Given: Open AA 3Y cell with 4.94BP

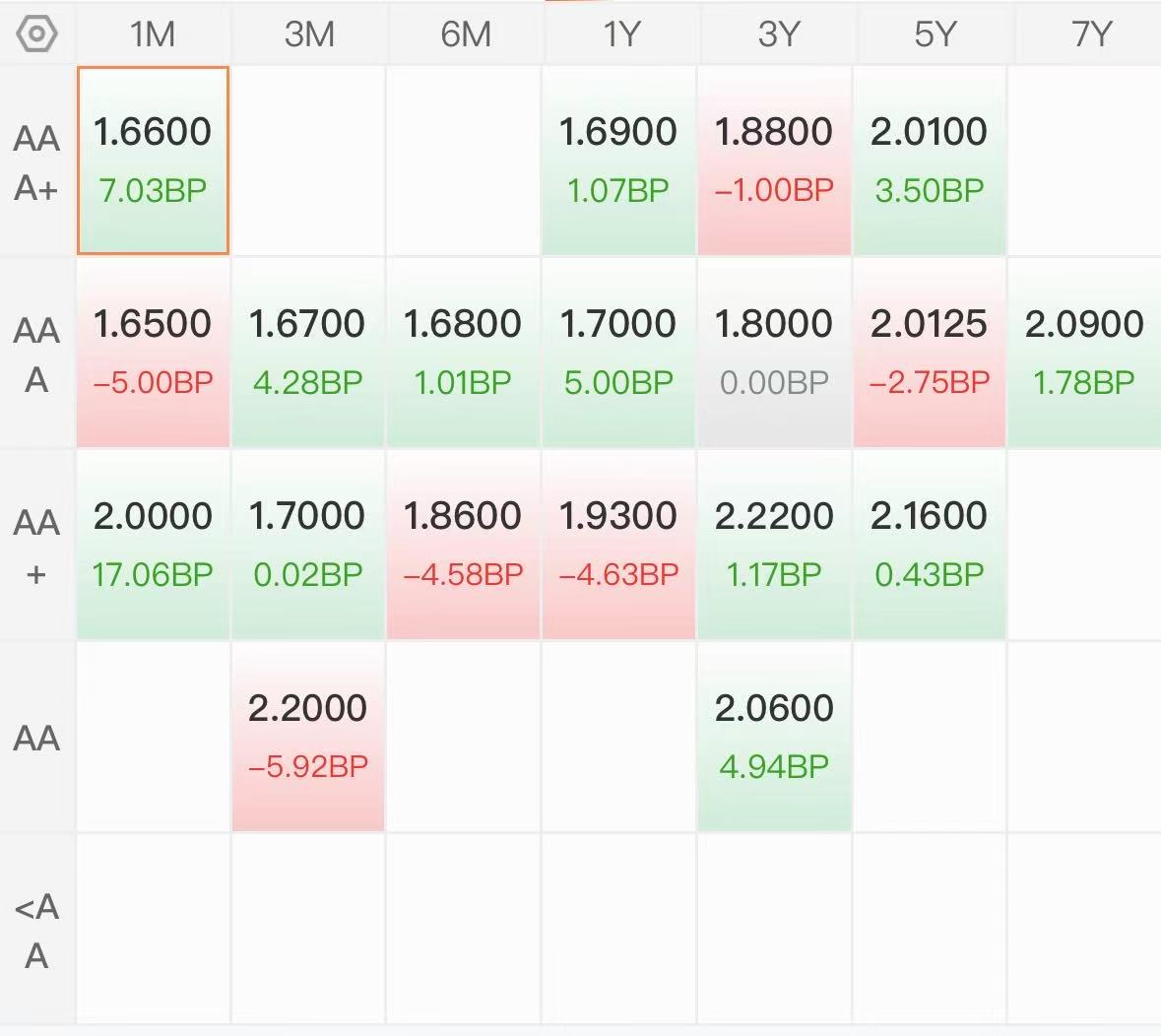Looking at the screenshot, I should coord(774,736).
